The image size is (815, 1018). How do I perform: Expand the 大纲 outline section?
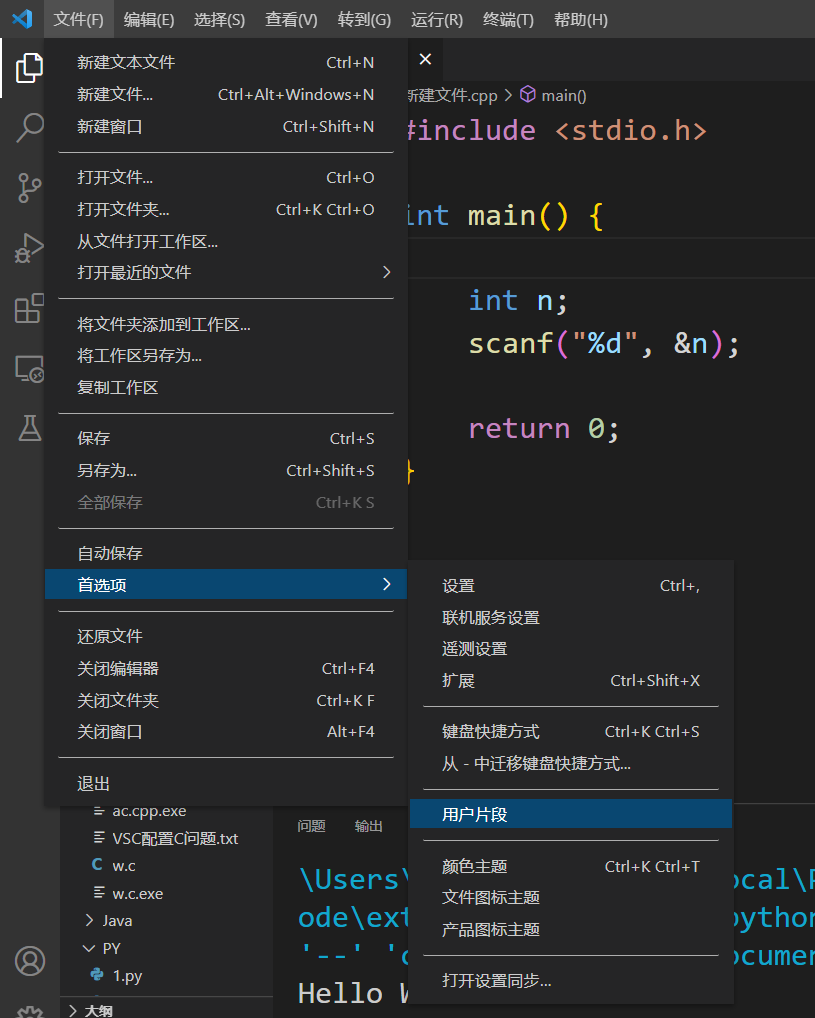coord(98,1010)
